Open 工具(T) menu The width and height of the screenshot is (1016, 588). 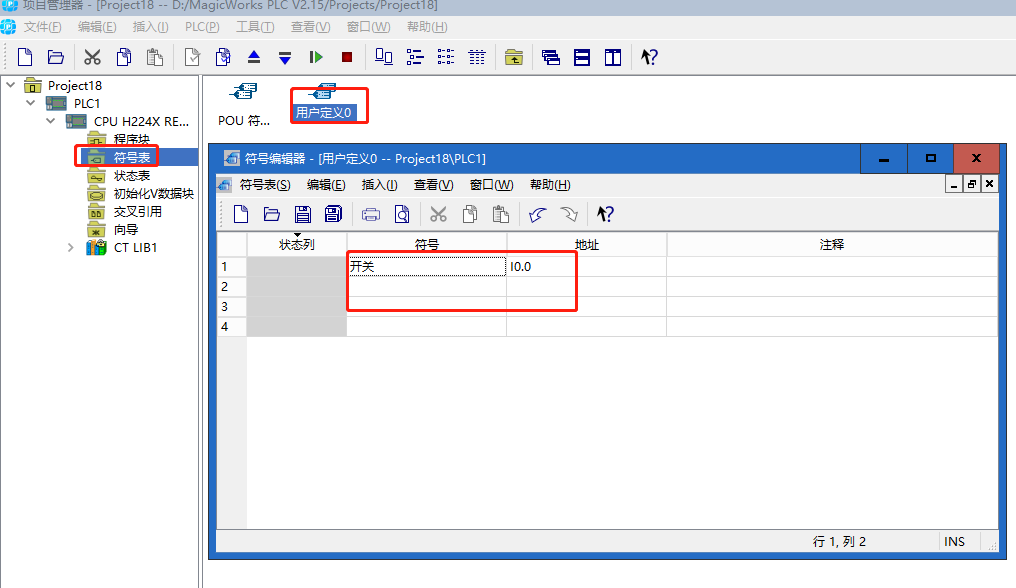click(255, 27)
